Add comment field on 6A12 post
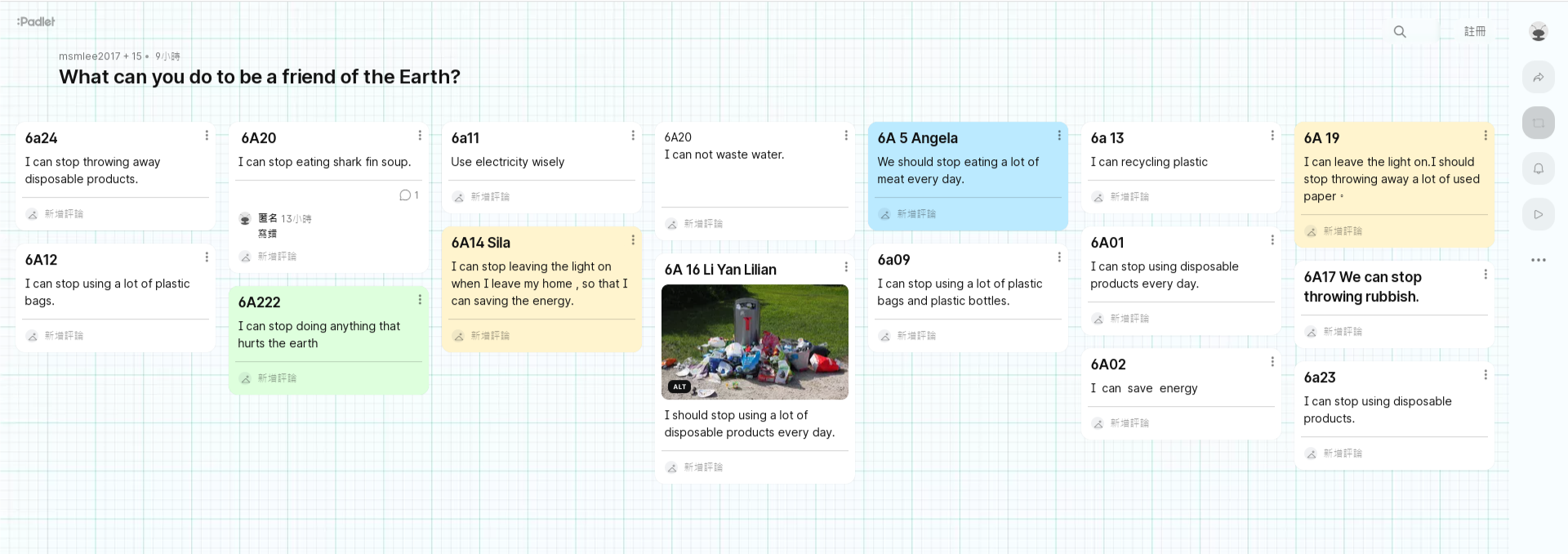 [116, 336]
